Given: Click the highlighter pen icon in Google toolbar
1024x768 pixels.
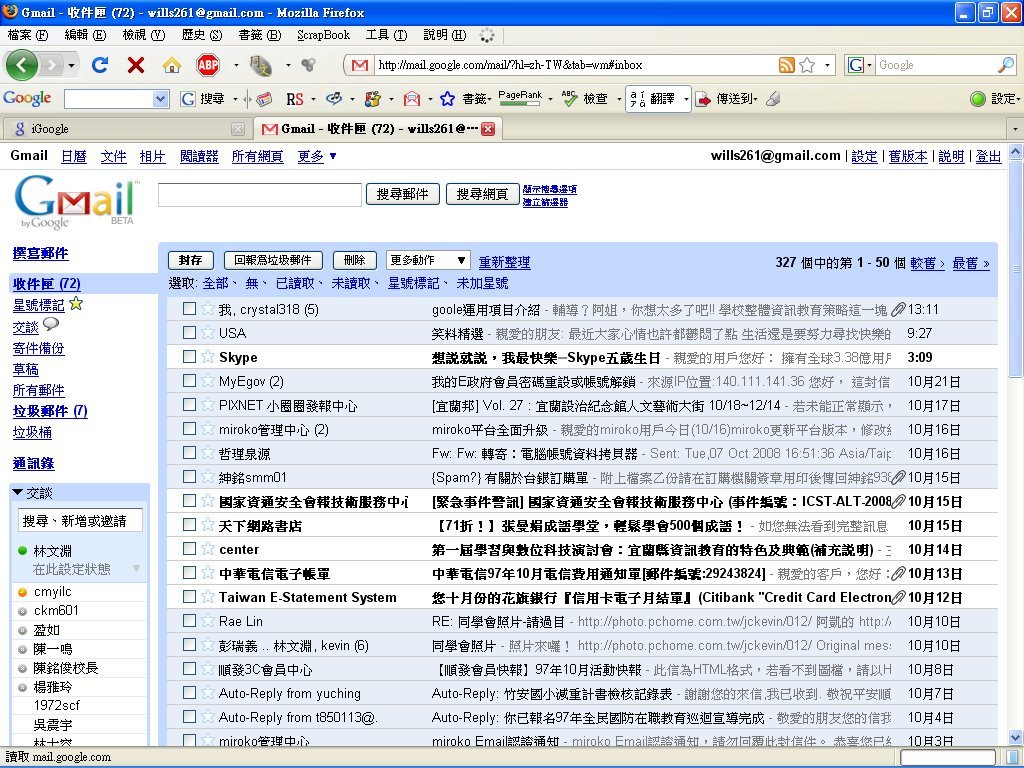Looking at the screenshot, I should coord(773,99).
